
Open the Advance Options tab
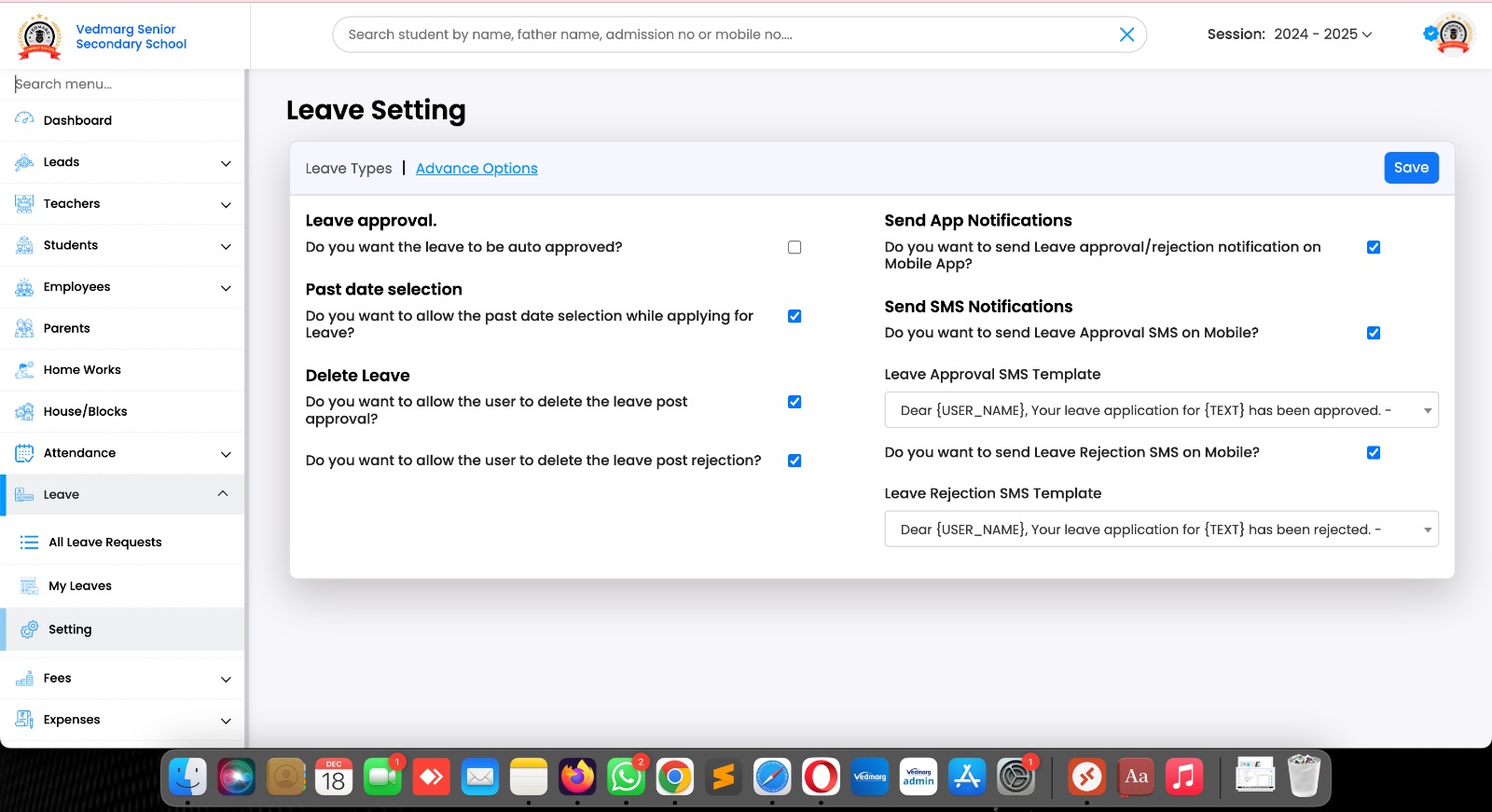point(477,169)
